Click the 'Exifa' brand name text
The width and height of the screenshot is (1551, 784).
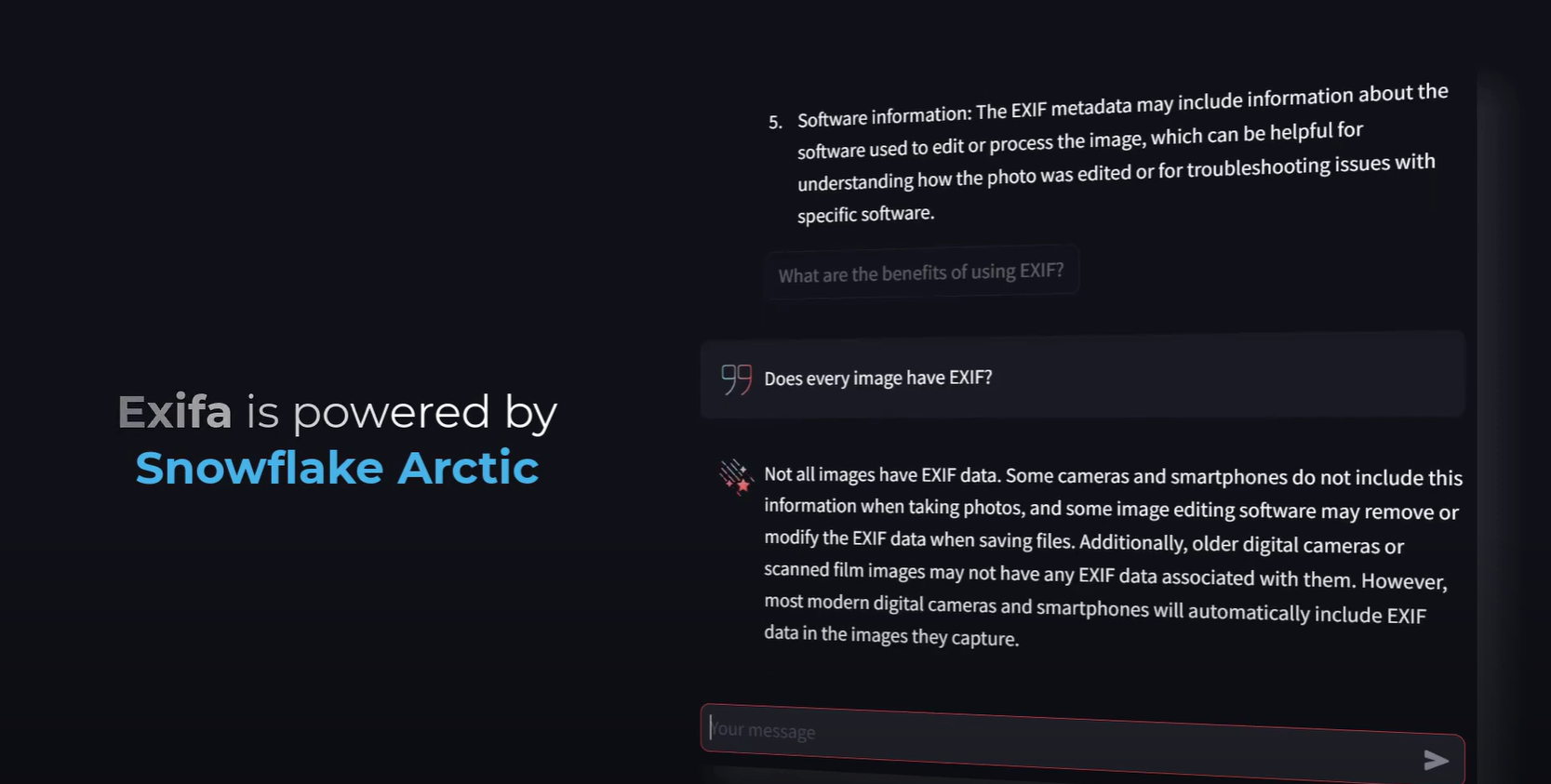(173, 410)
